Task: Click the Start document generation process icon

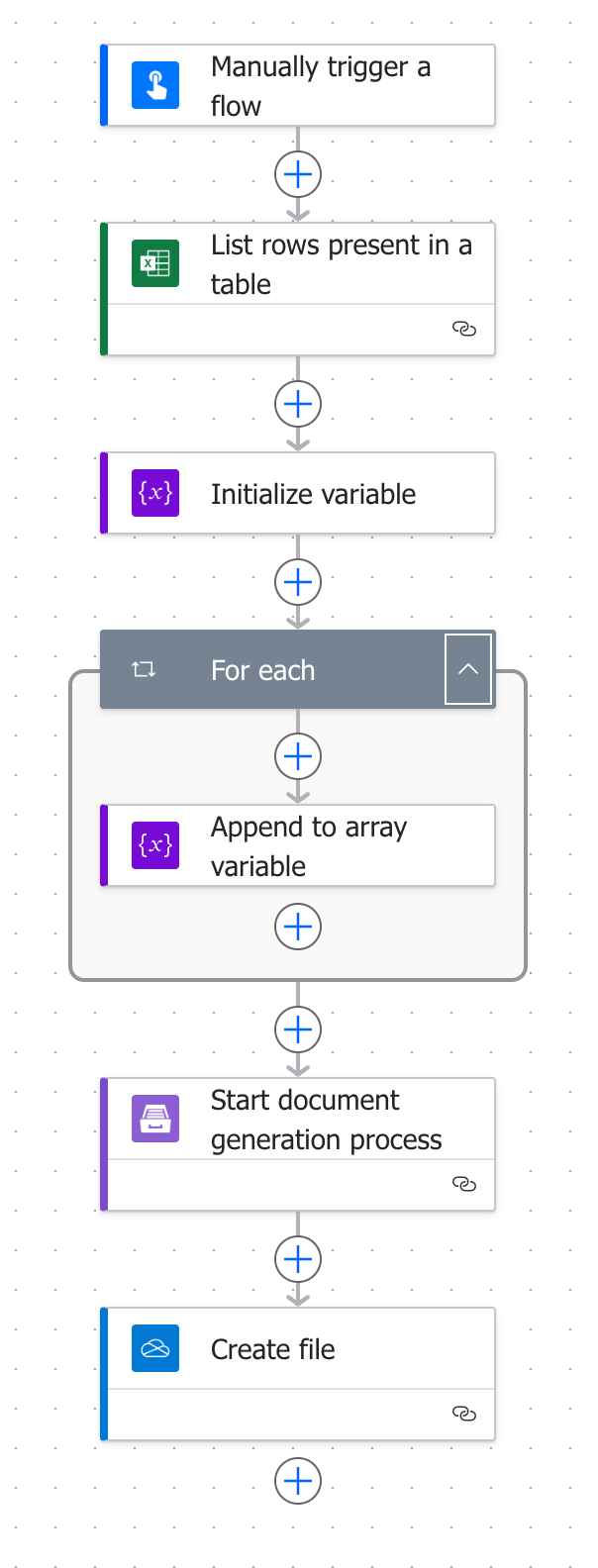Action: click(x=155, y=1119)
